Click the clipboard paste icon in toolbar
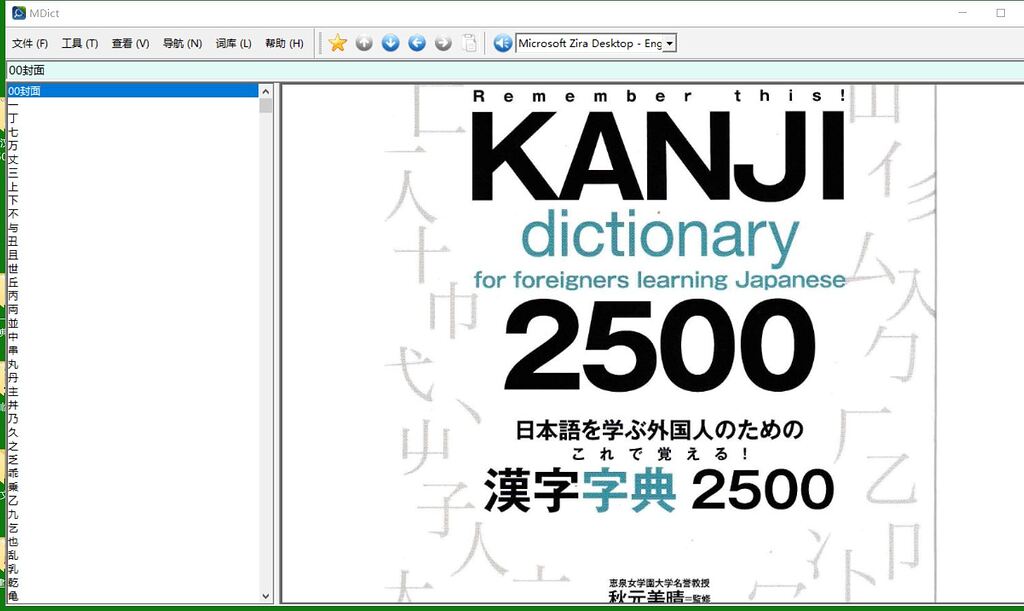Viewport: 1024px width, 611px height. (469, 43)
